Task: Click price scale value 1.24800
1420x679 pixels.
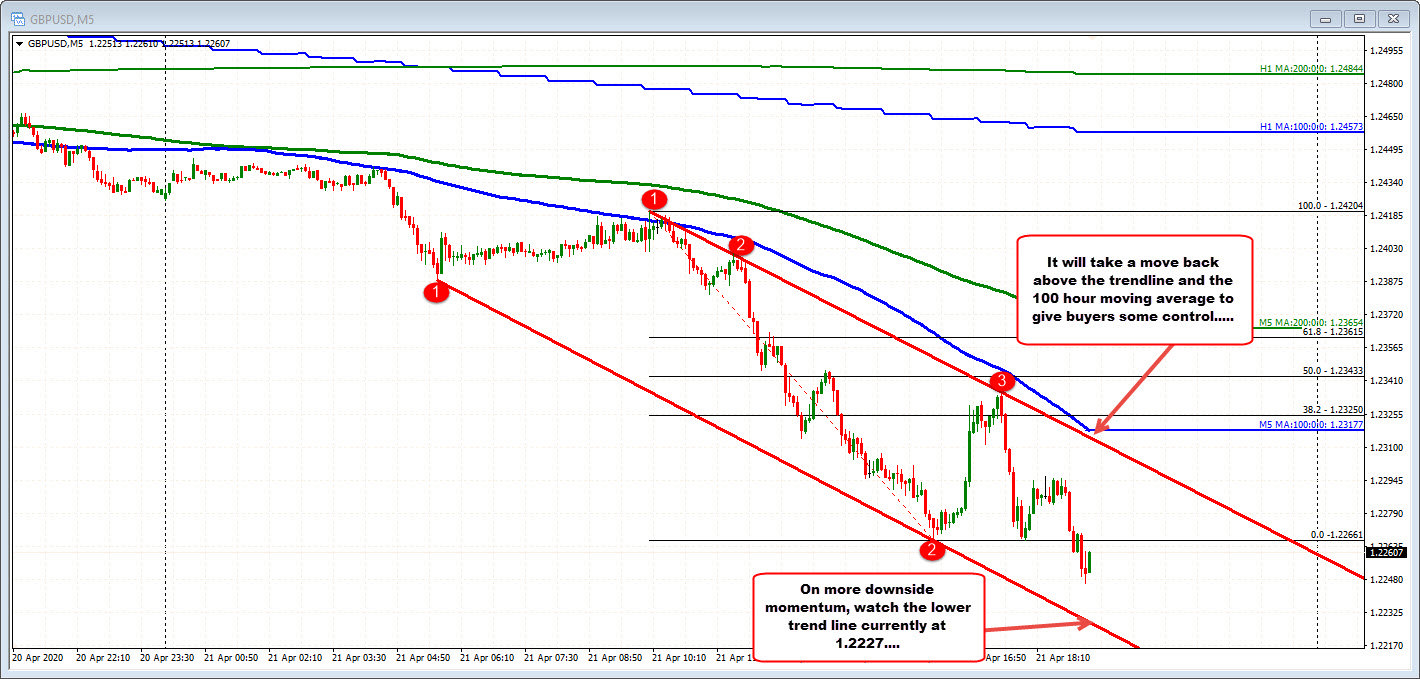Action: pos(1386,83)
